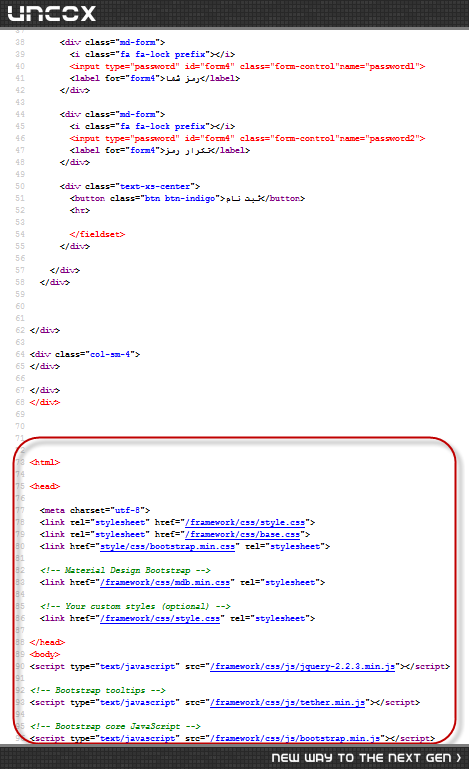Click the arrow chevron in the footer banner
Image resolution: width=469 pixels, height=769 pixels.
(459, 758)
